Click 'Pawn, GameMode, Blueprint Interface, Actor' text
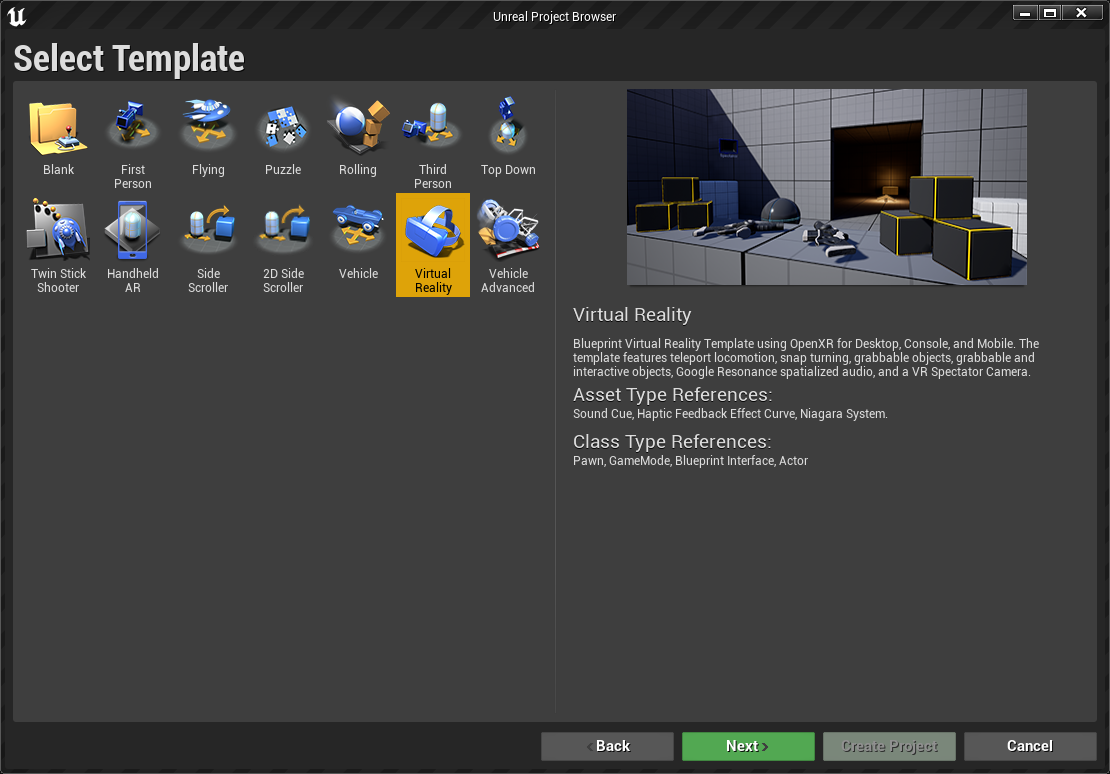1110x774 pixels. 690,461
